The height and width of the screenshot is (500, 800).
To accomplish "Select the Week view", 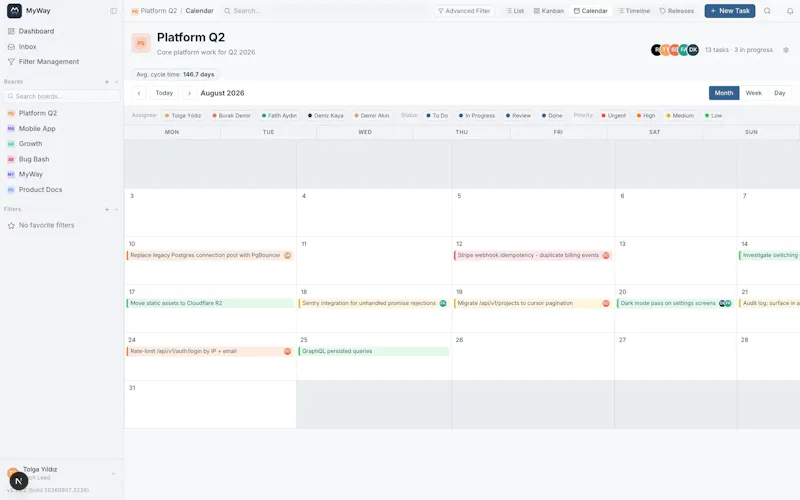I will [x=753, y=93].
